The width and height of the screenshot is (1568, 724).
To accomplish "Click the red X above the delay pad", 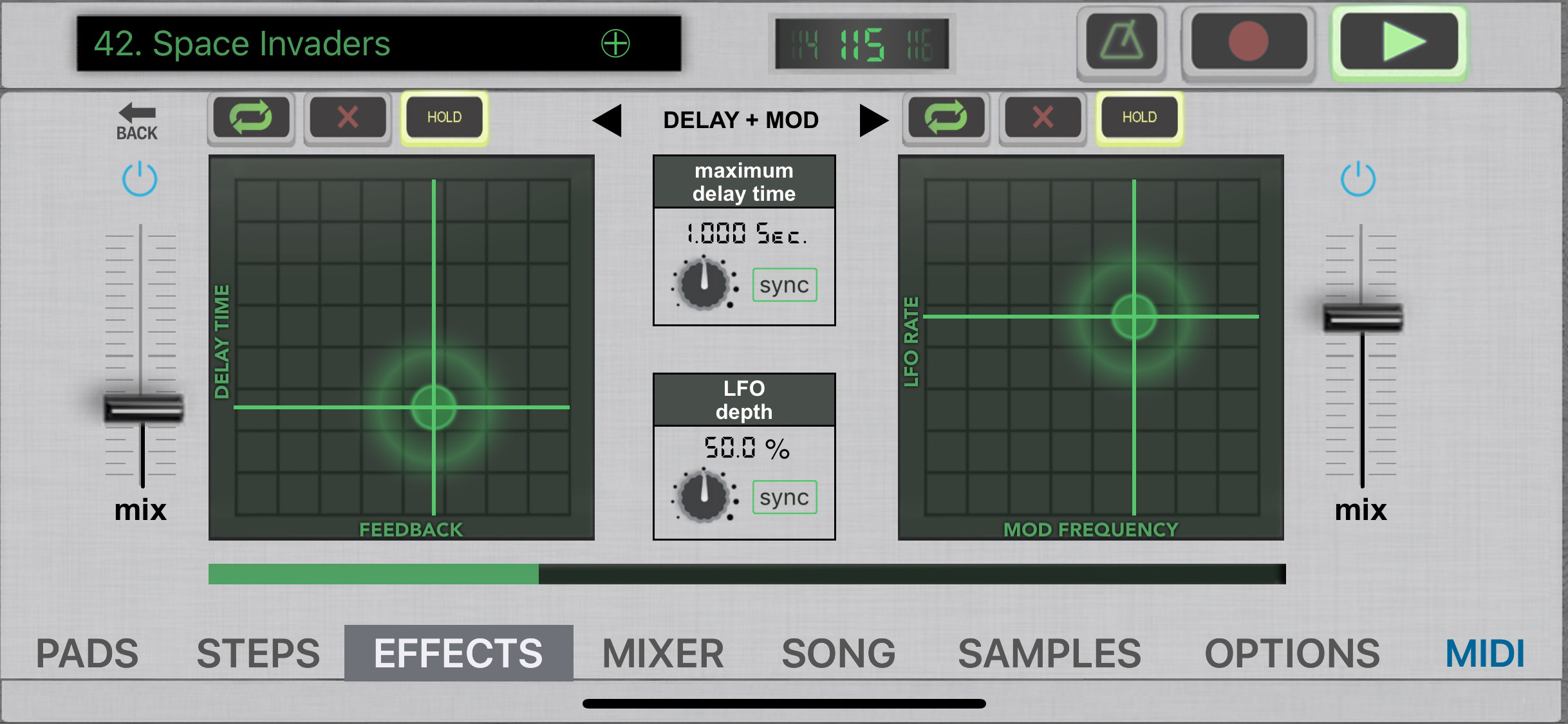I will (348, 118).
